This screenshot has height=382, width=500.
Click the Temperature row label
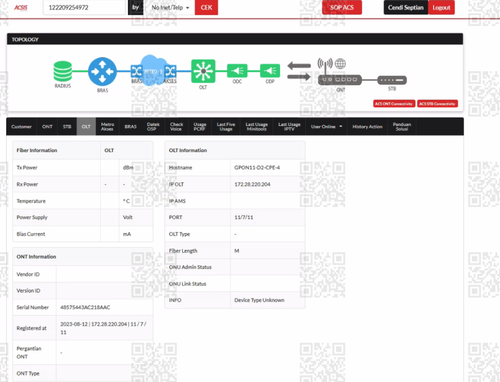coord(31,201)
